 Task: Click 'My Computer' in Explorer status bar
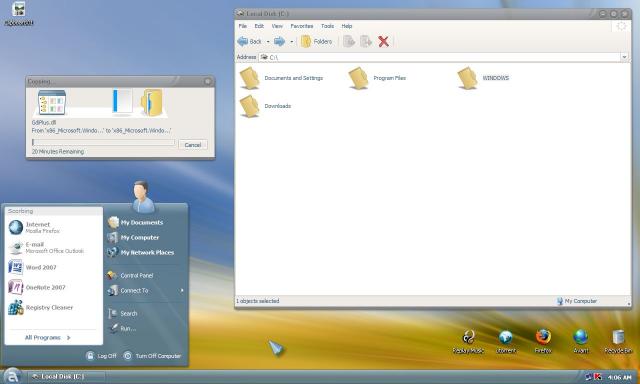click(x=577, y=301)
